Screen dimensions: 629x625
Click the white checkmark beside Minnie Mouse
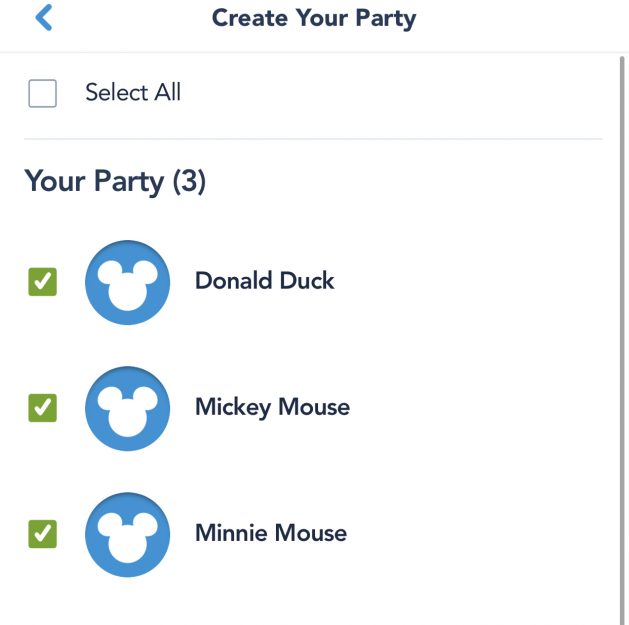pos(43,533)
